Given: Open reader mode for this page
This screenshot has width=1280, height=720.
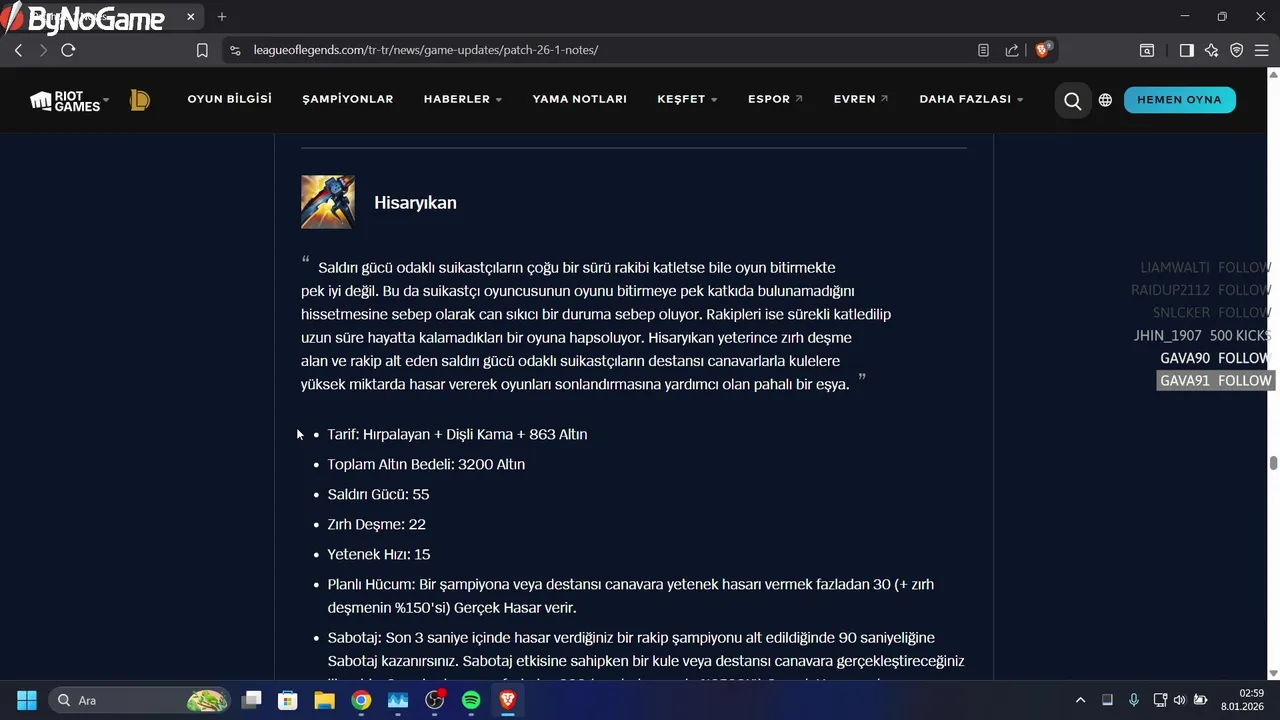Looking at the screenshot, I should (x=983, y=50).
